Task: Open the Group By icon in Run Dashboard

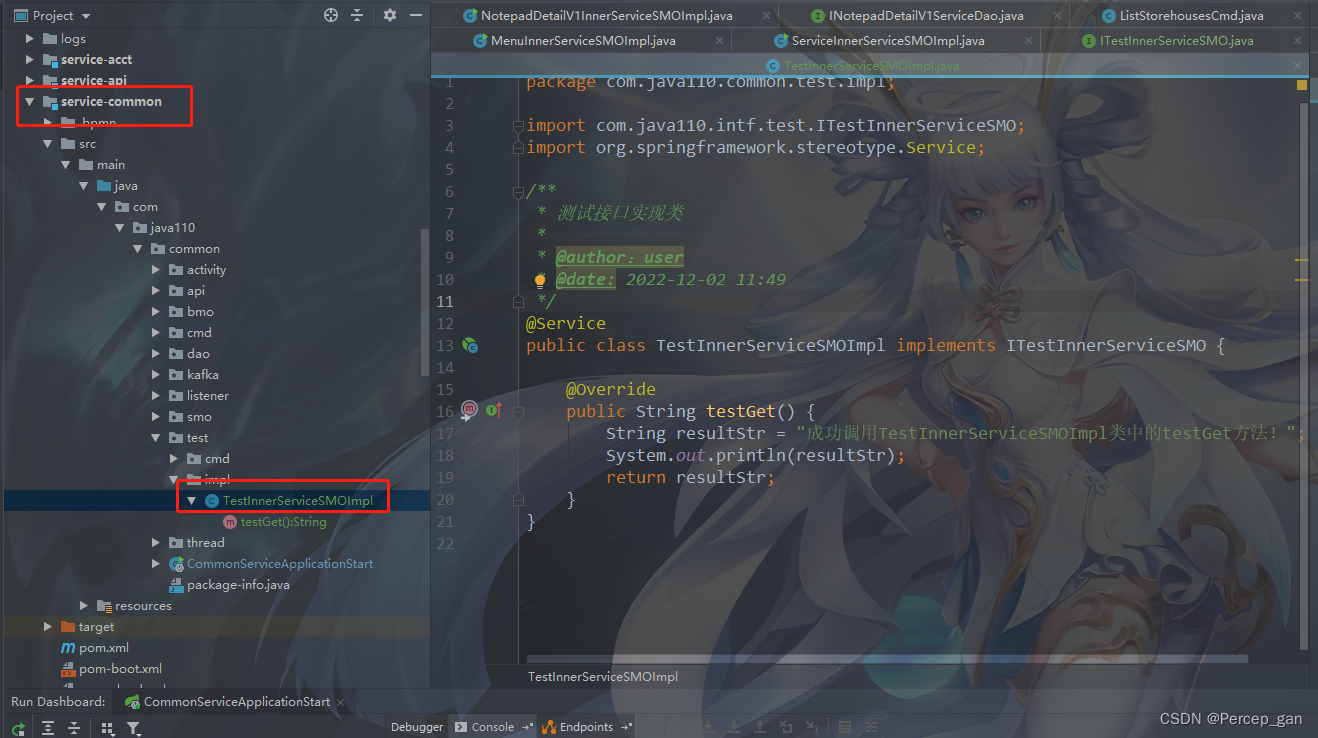Action: coord(108,729)
